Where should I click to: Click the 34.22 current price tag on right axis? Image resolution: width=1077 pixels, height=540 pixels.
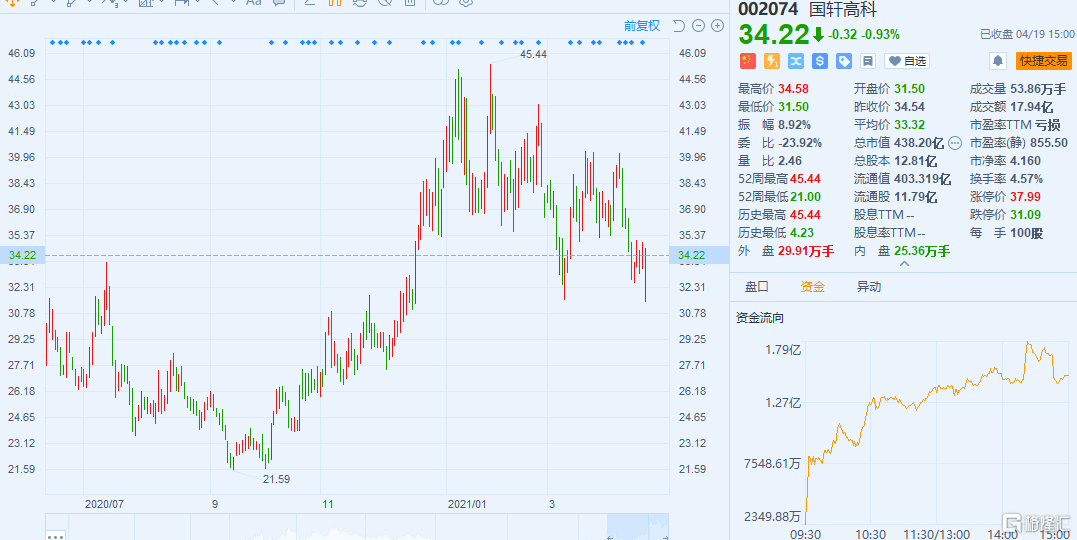pos(699,255)
